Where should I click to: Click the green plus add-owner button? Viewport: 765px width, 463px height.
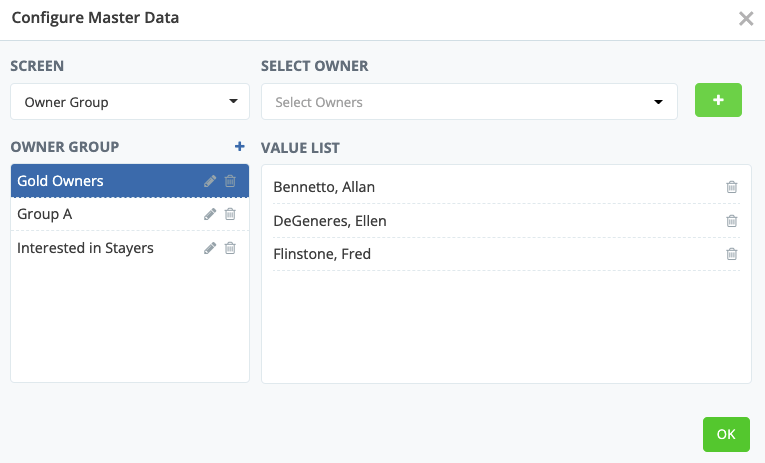(718, 101)
